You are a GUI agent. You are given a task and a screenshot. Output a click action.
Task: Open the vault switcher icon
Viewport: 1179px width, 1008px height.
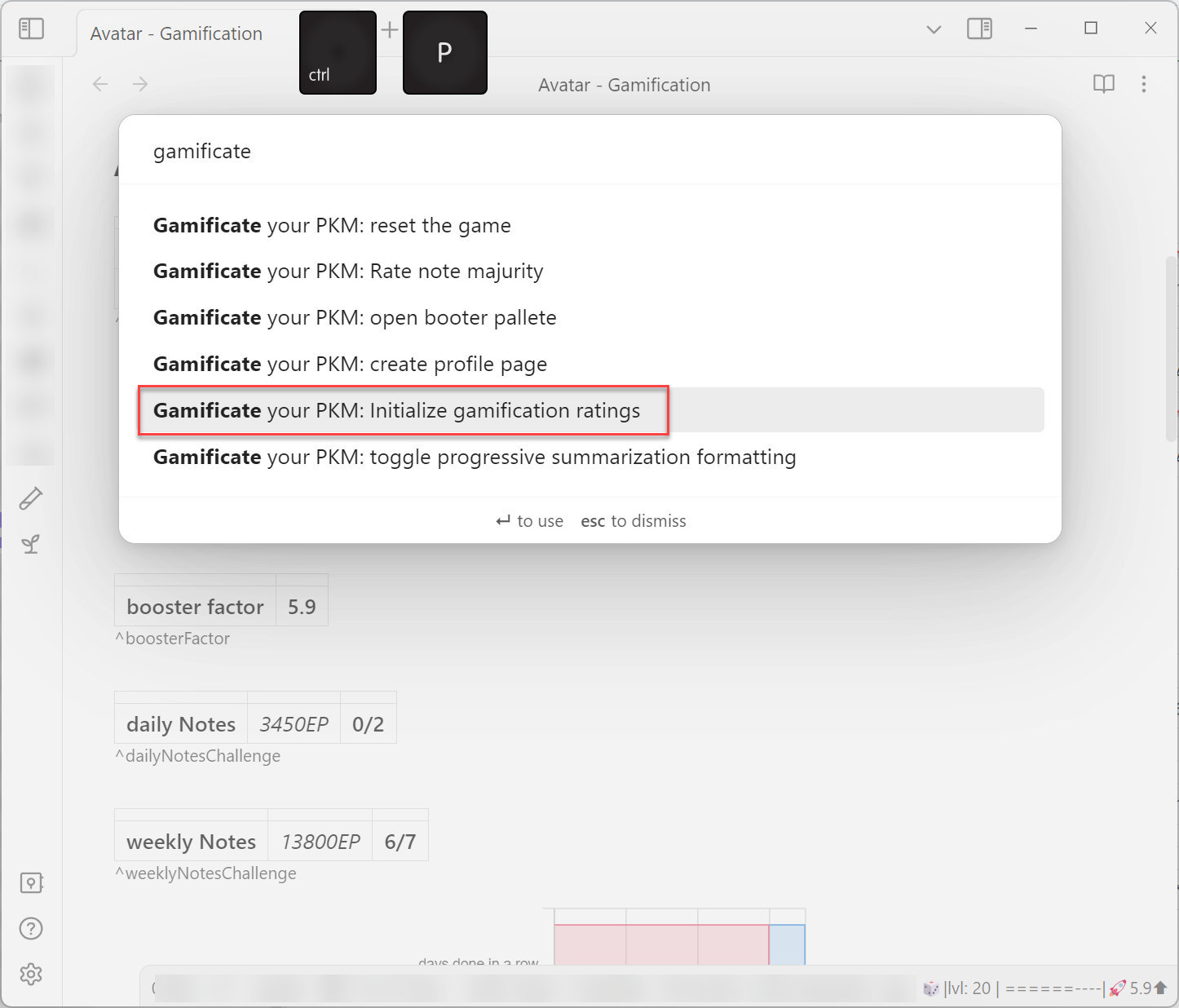31,882
